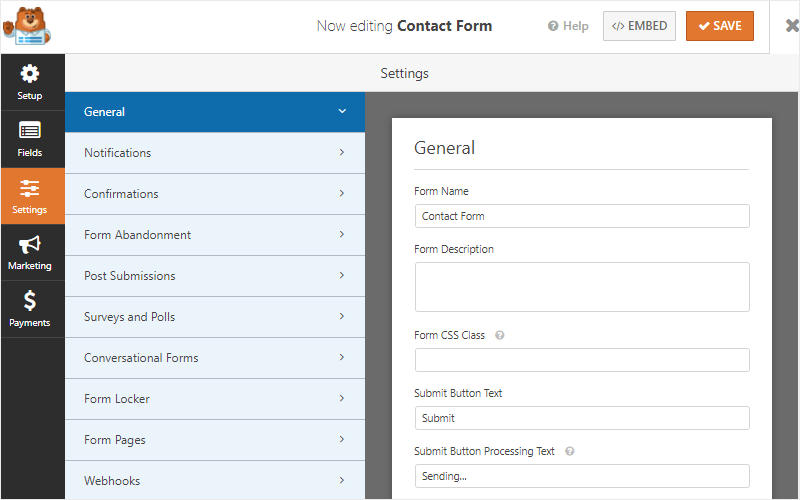800x500 pixels.
Task: Expand the Notifications section arrow
Action: pyautogui.click(x=342, y=152)
